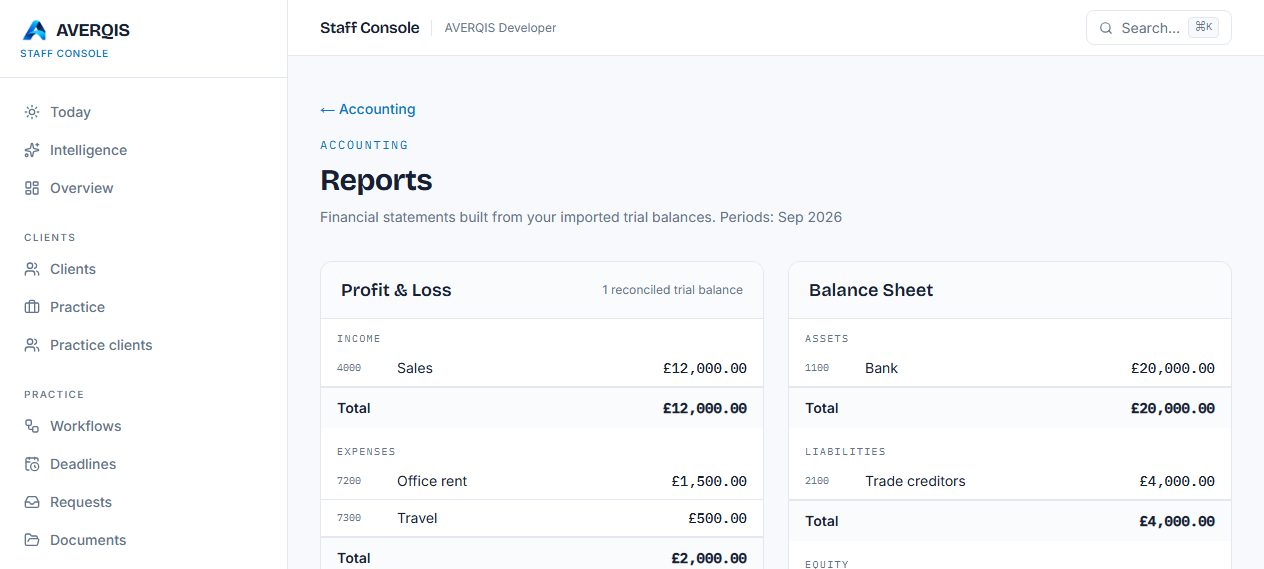Click the Deadlines calendar icon
The image size is (1264, 569).
(x=32, y=464)
